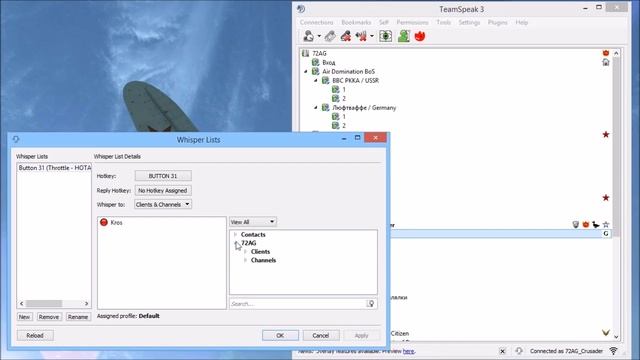The image size is (640, 360).
Task: Click the Rename button
Action: point(78,317)
